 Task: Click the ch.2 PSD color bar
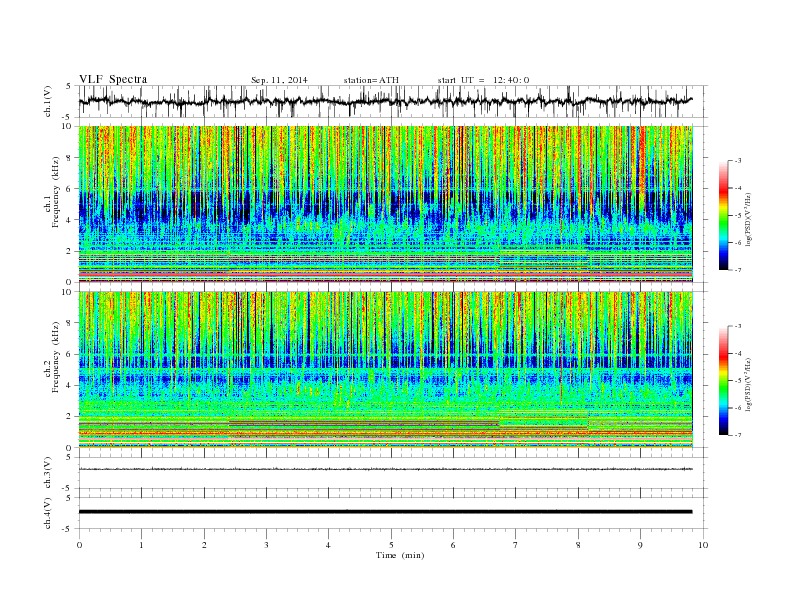tap(723, 381)
